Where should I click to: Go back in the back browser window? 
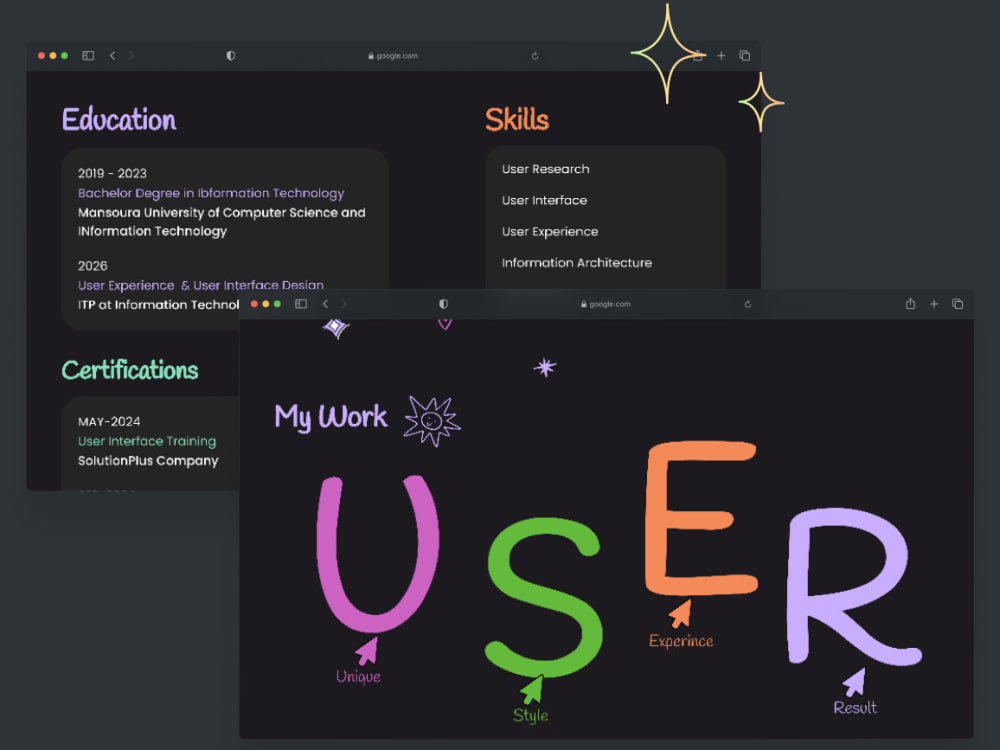(x=112, y=55)
